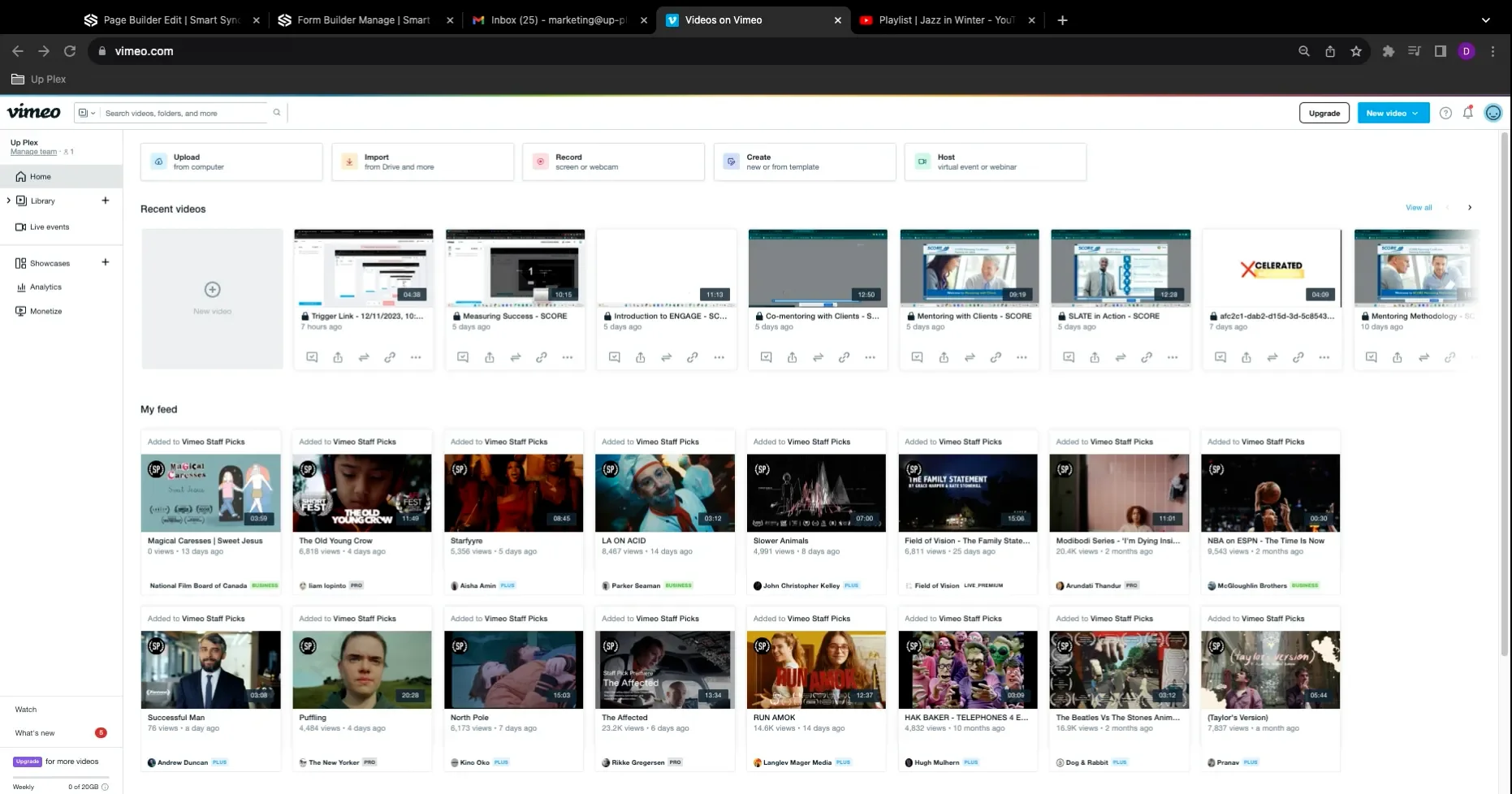Open Monetize from the sidebar
Screen dimensions: 1512x794
click(45, 311)
